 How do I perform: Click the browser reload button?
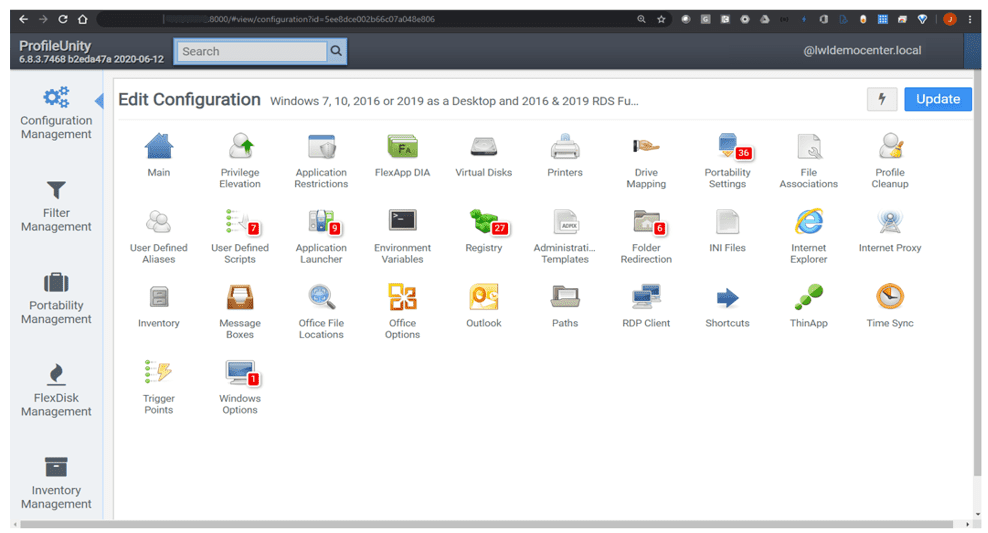(63, 19)
